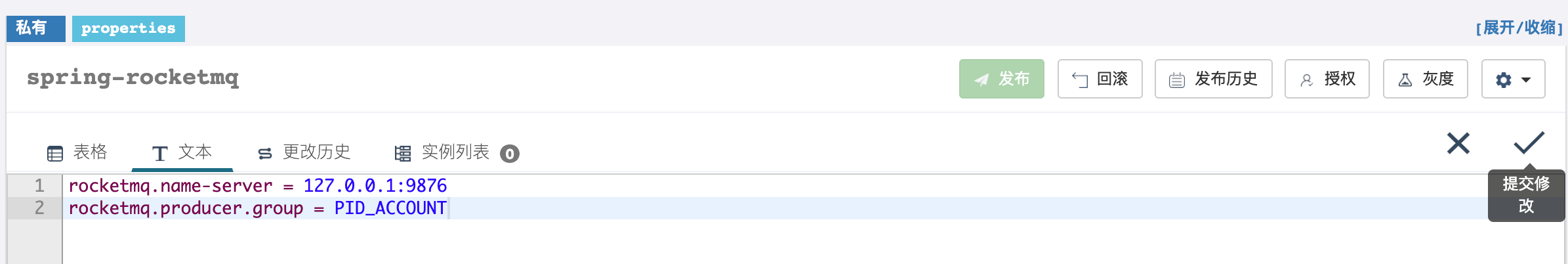Toggle the 展开/收缩 expand/collapse link
This screenshot has height=264, width=1568.
tap(1519, 28)
